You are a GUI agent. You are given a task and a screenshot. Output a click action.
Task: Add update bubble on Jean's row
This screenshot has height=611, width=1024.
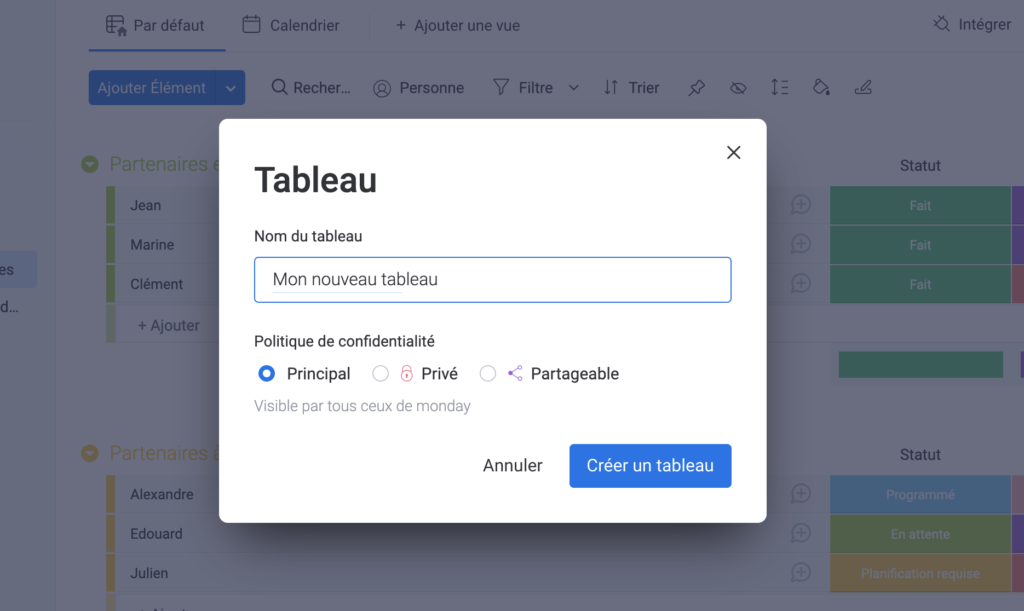[x=801, y=205]
